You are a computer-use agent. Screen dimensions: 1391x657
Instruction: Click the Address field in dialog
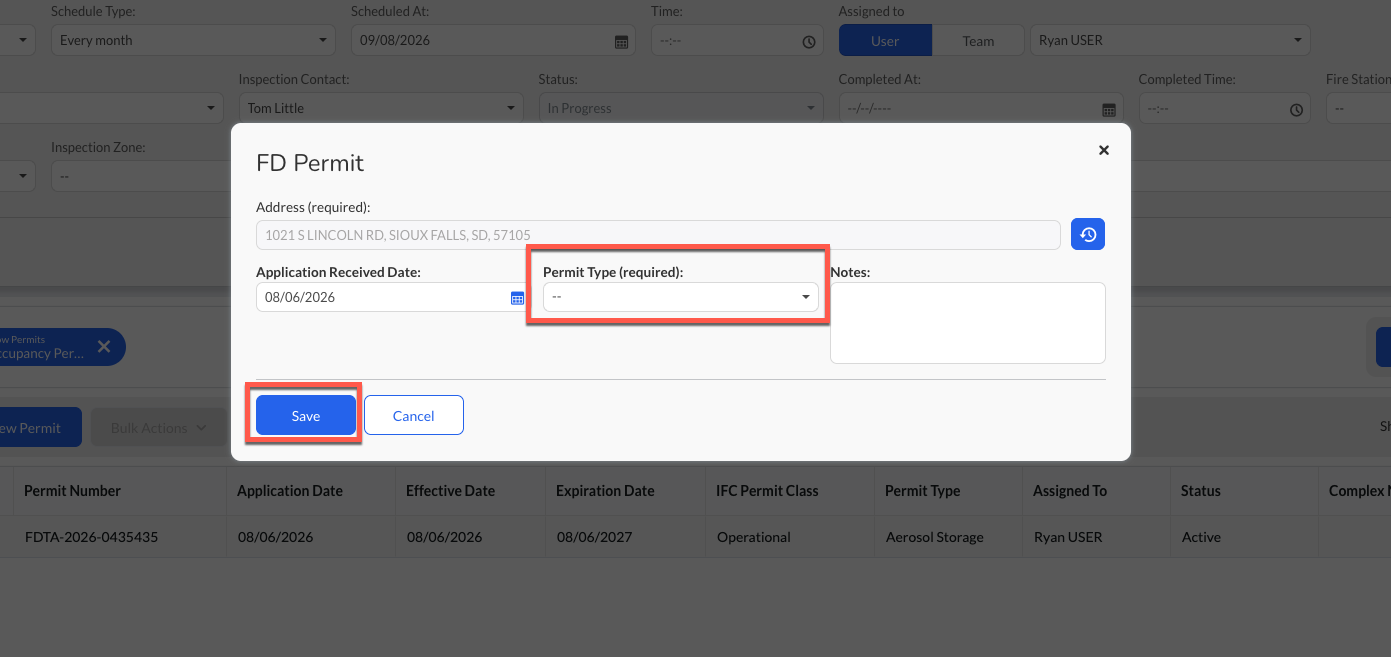[658, 235]
